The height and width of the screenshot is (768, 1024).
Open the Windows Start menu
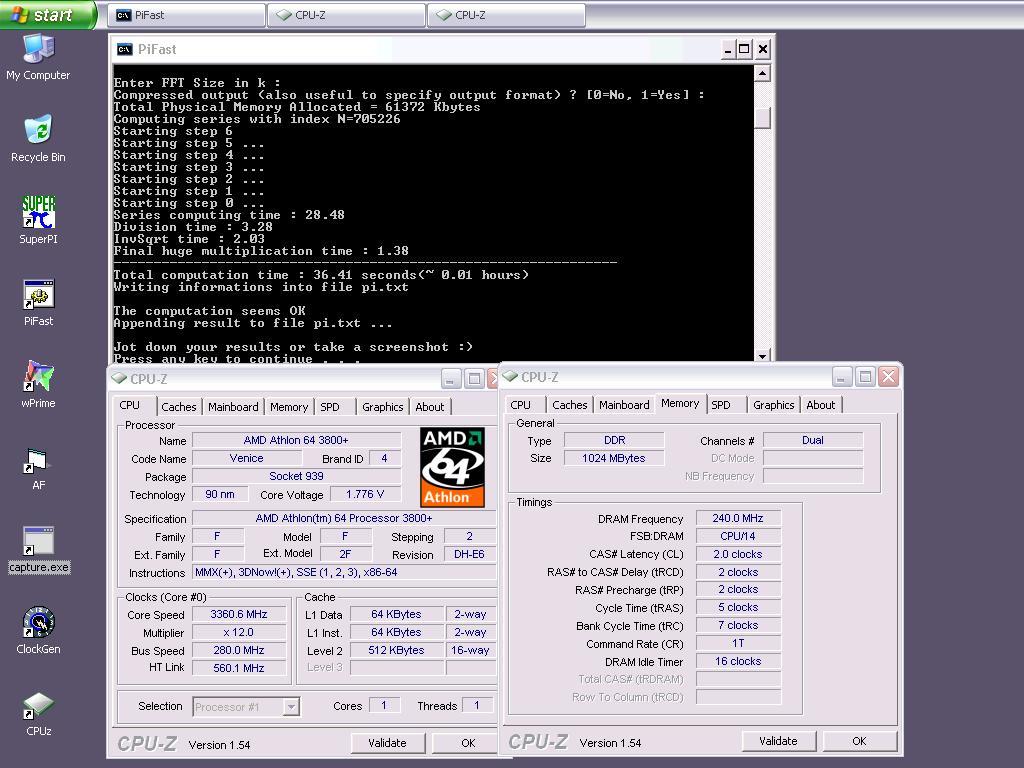click(47, 14)
